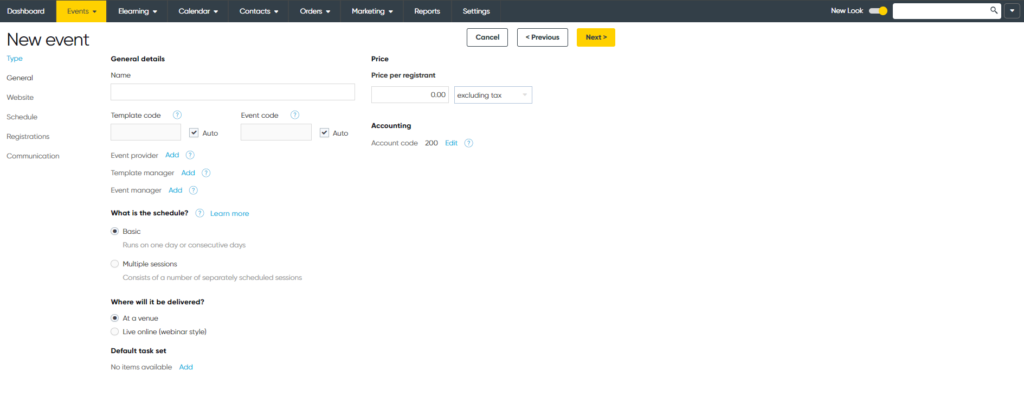Image resolution: width=1024 pixels, height=402 pixels.
Task: Open the excluding tax dropdown
Action: click(493, 95)
